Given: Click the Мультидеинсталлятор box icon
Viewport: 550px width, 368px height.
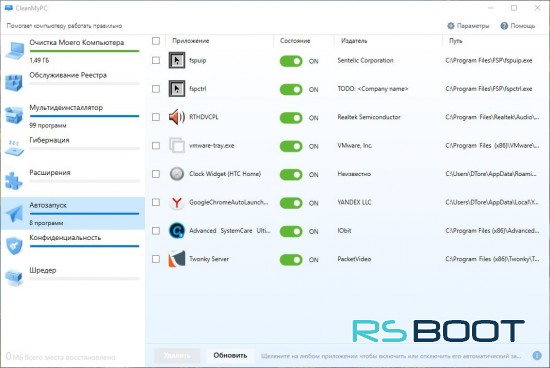Looking at the screenshot, I should [x=14, y=115].
